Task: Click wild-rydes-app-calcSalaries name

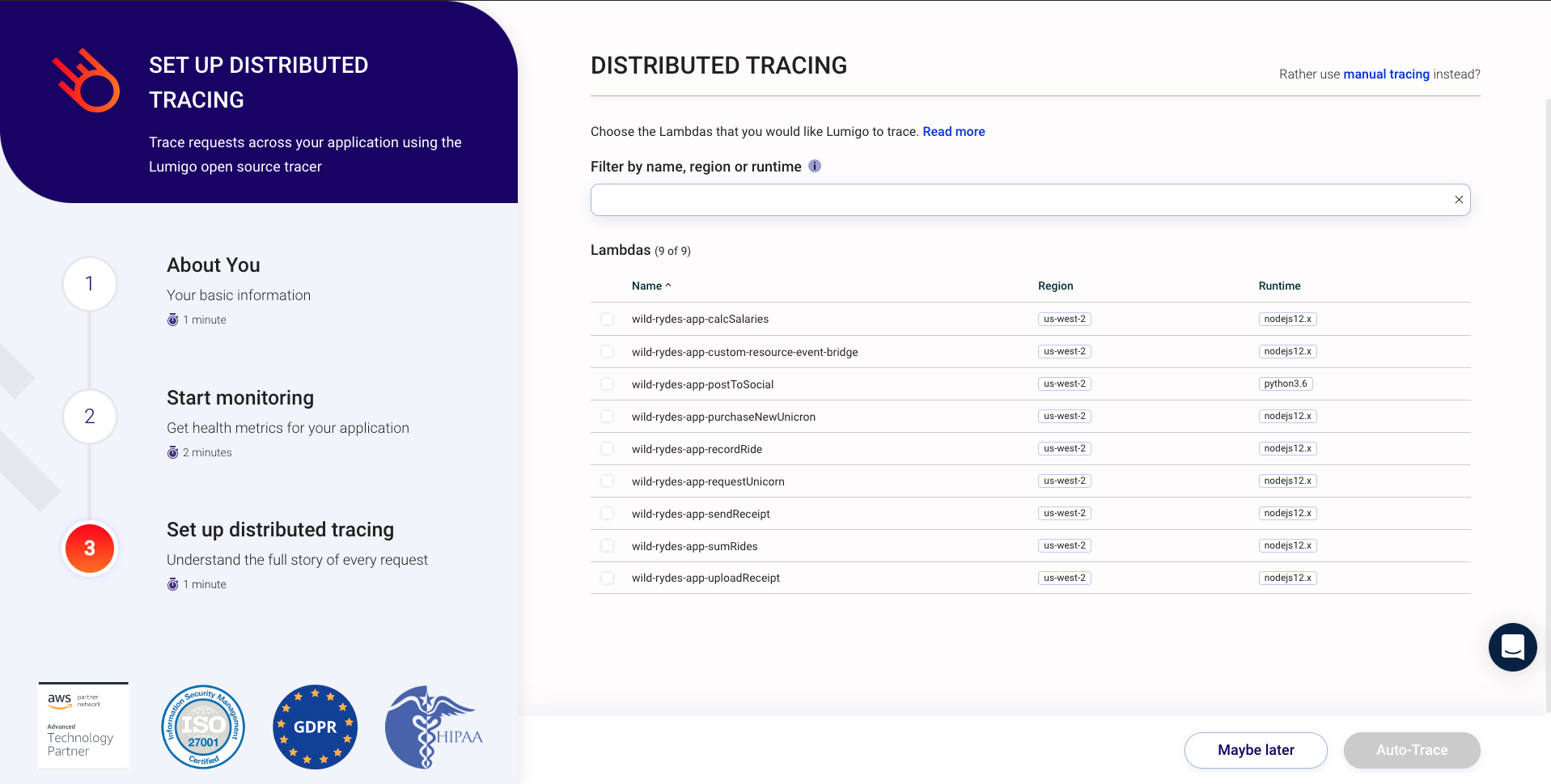Action: (x=700, y=319)
